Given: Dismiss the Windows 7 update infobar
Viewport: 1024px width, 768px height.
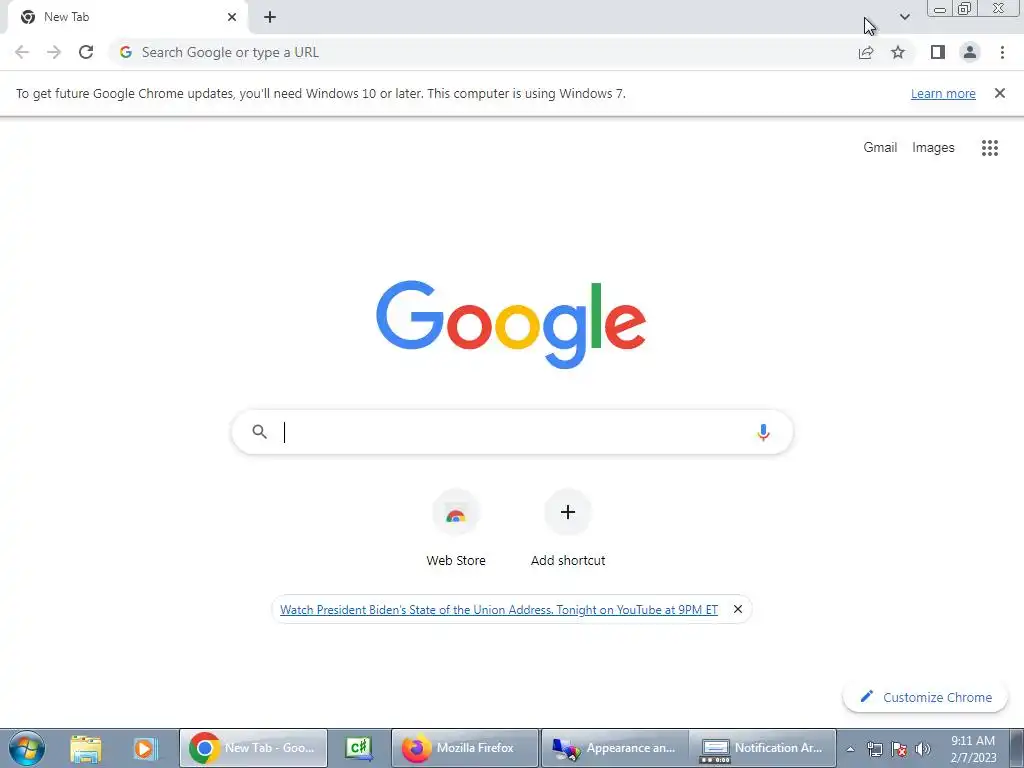Looking at the screenshot, I should tap(999, 93).
